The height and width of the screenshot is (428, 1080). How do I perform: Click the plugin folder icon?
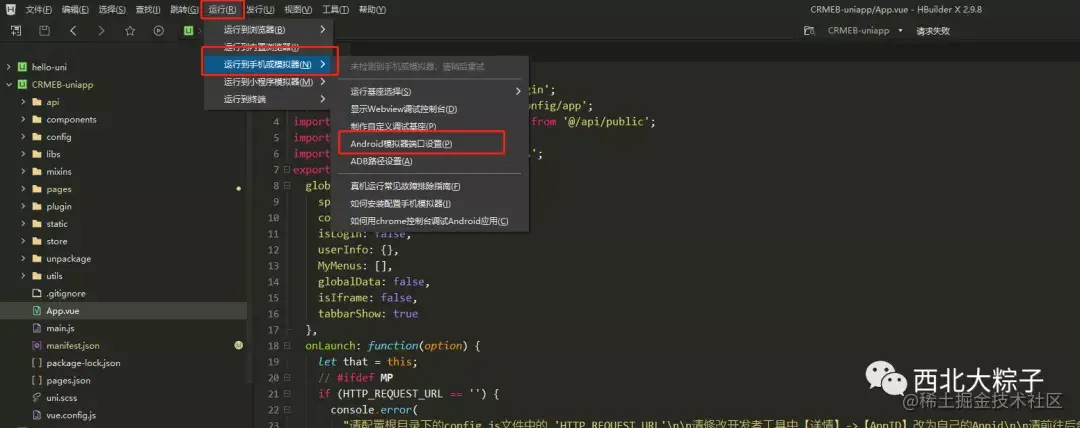click(x=37, y=206)
